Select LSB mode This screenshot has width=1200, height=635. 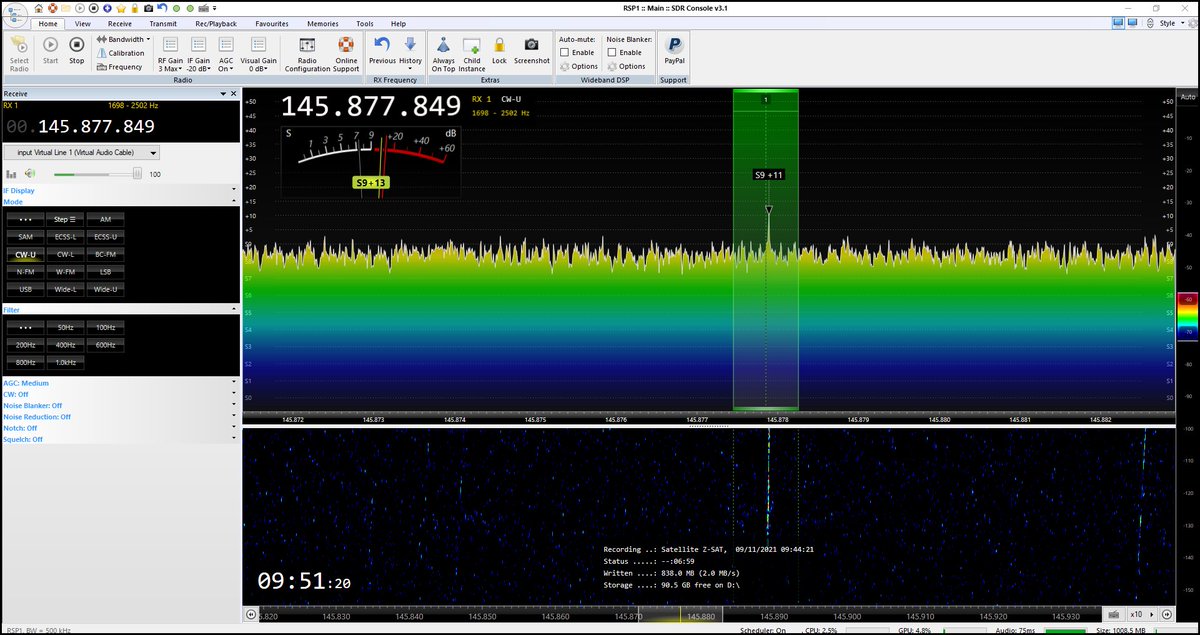pos(105,271)
